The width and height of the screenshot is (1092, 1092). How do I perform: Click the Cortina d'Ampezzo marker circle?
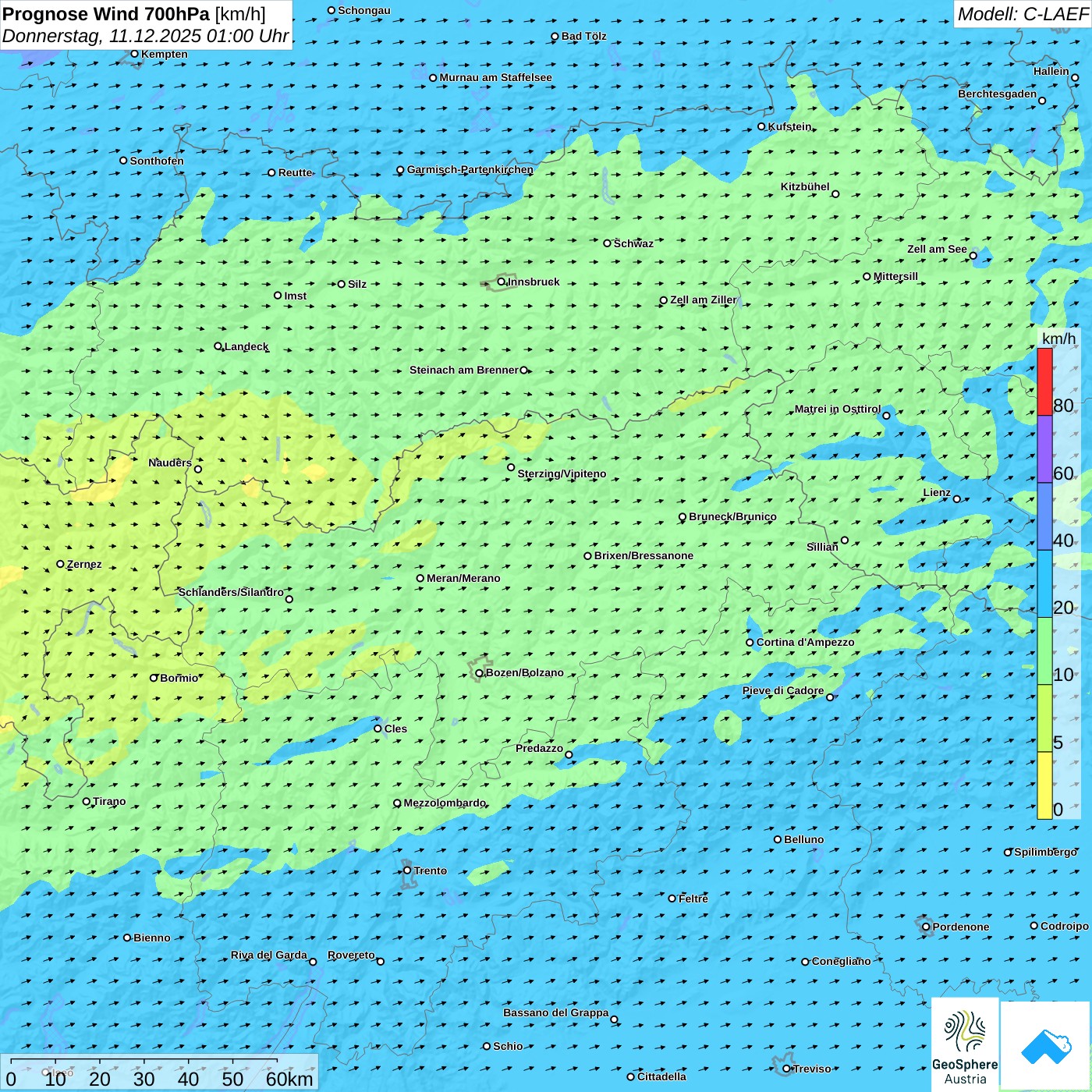(750, 643)
